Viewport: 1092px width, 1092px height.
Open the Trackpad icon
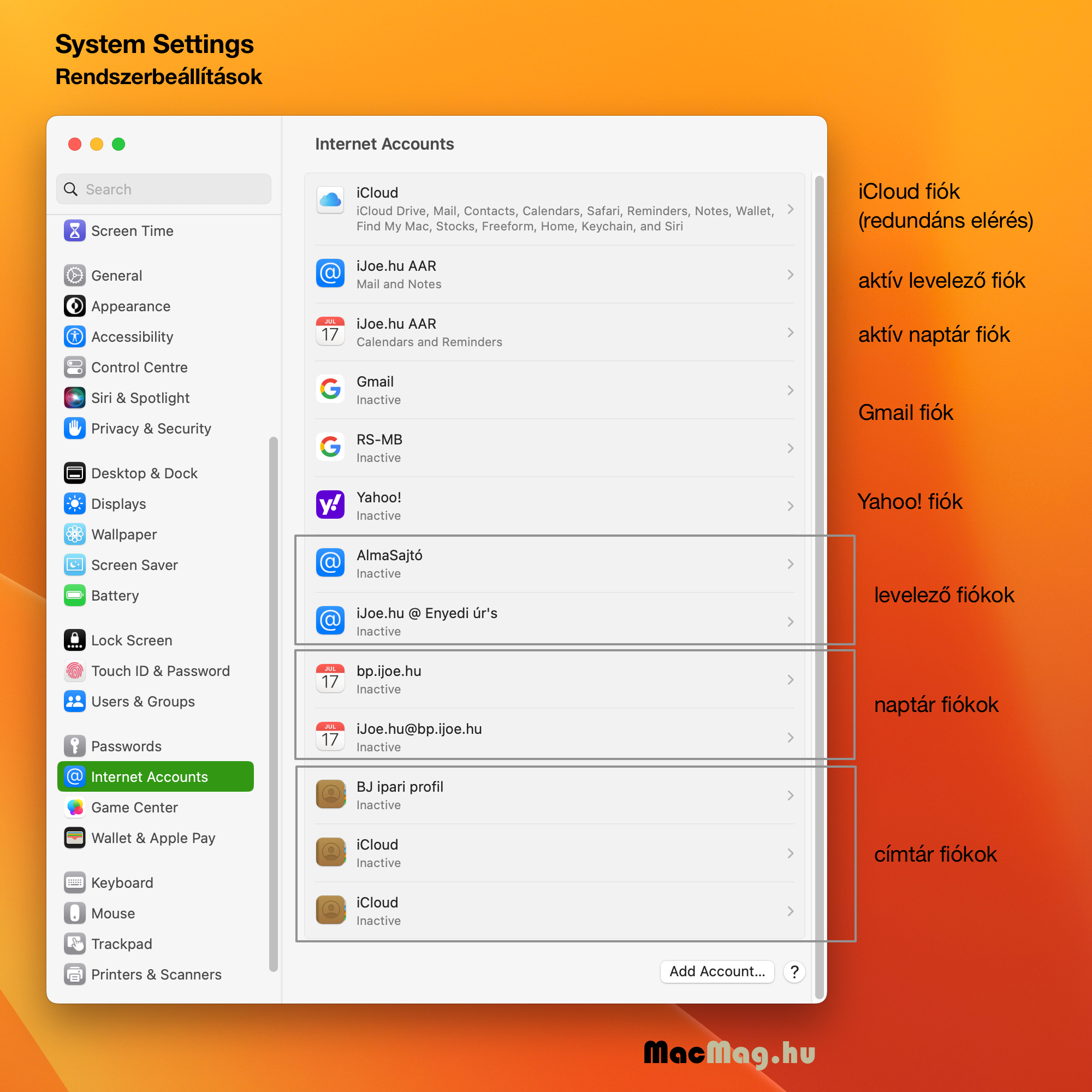tap(75, 943)
